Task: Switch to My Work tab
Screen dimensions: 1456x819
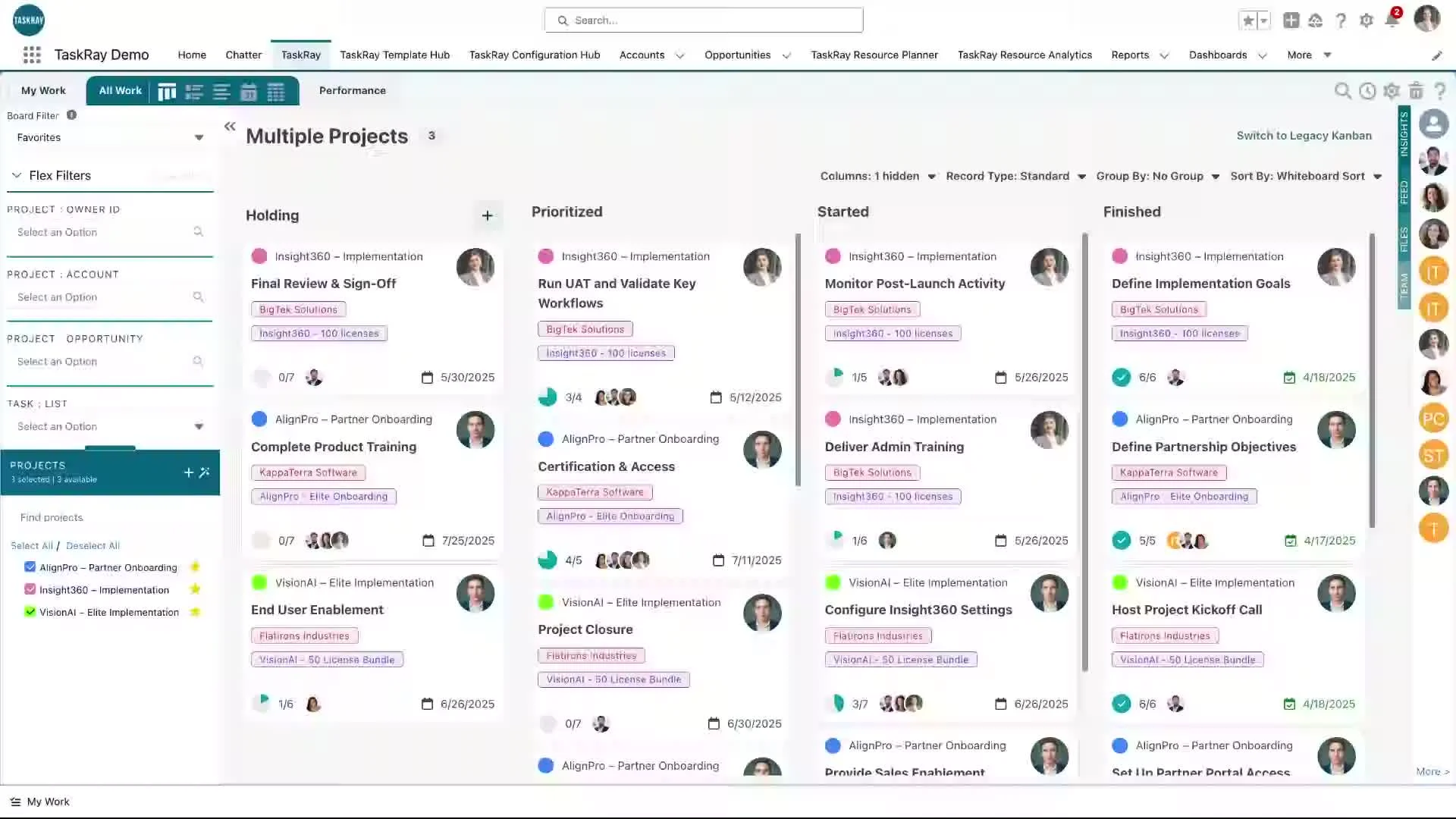Action: coord(43,90)
